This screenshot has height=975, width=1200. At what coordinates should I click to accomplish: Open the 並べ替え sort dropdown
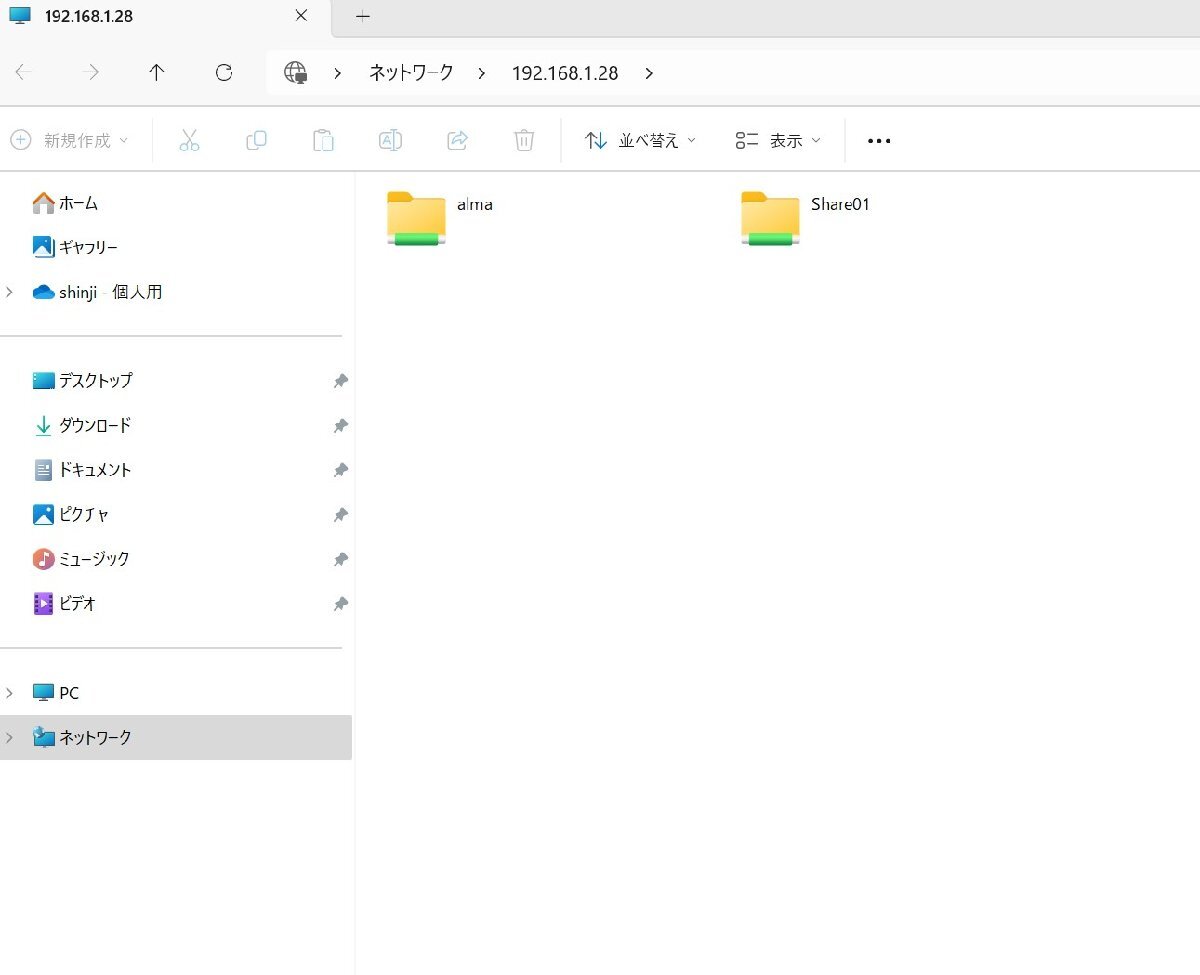tap(640, 140)
